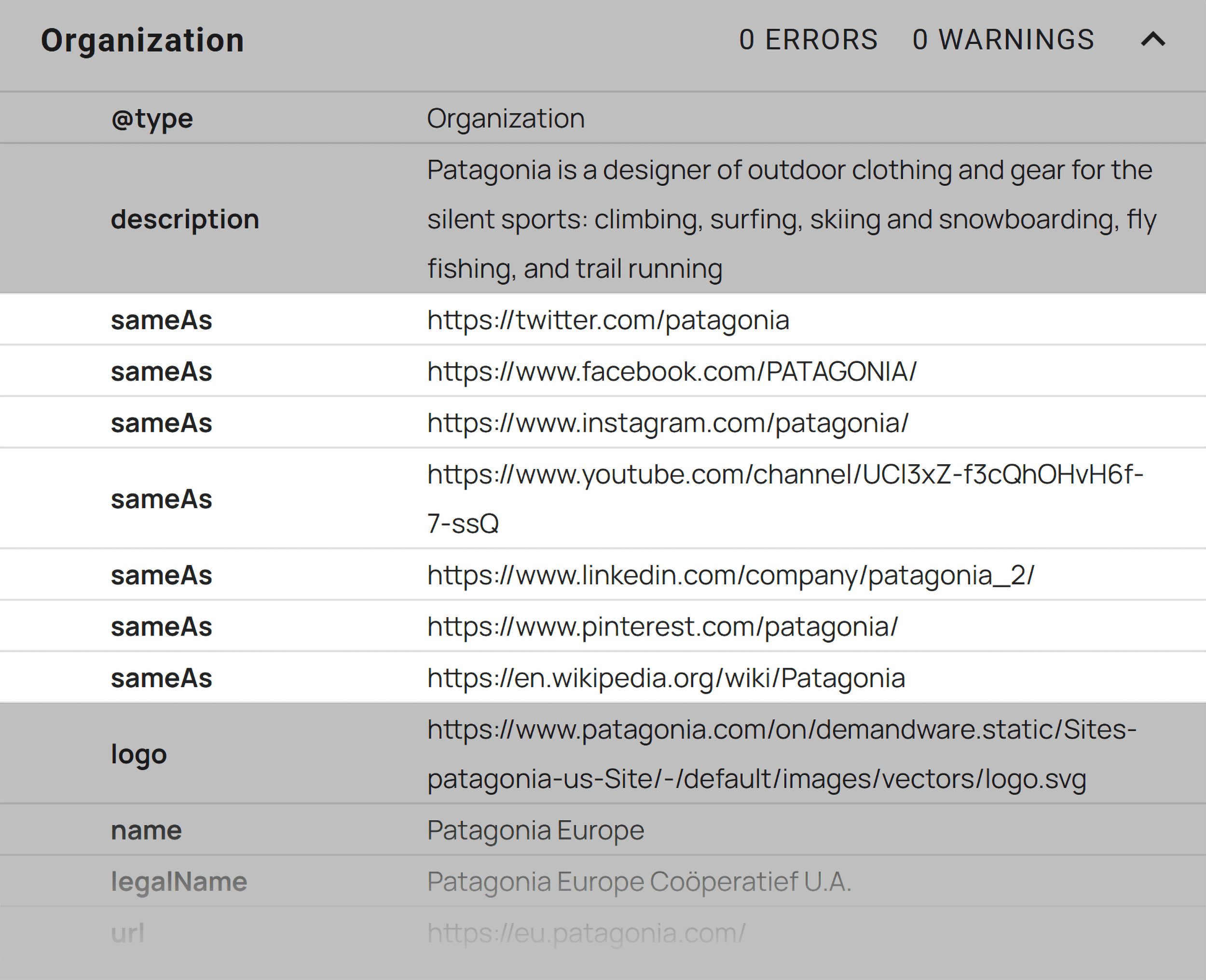Click the sameAs label beside linkedin URL

point(162,575)
